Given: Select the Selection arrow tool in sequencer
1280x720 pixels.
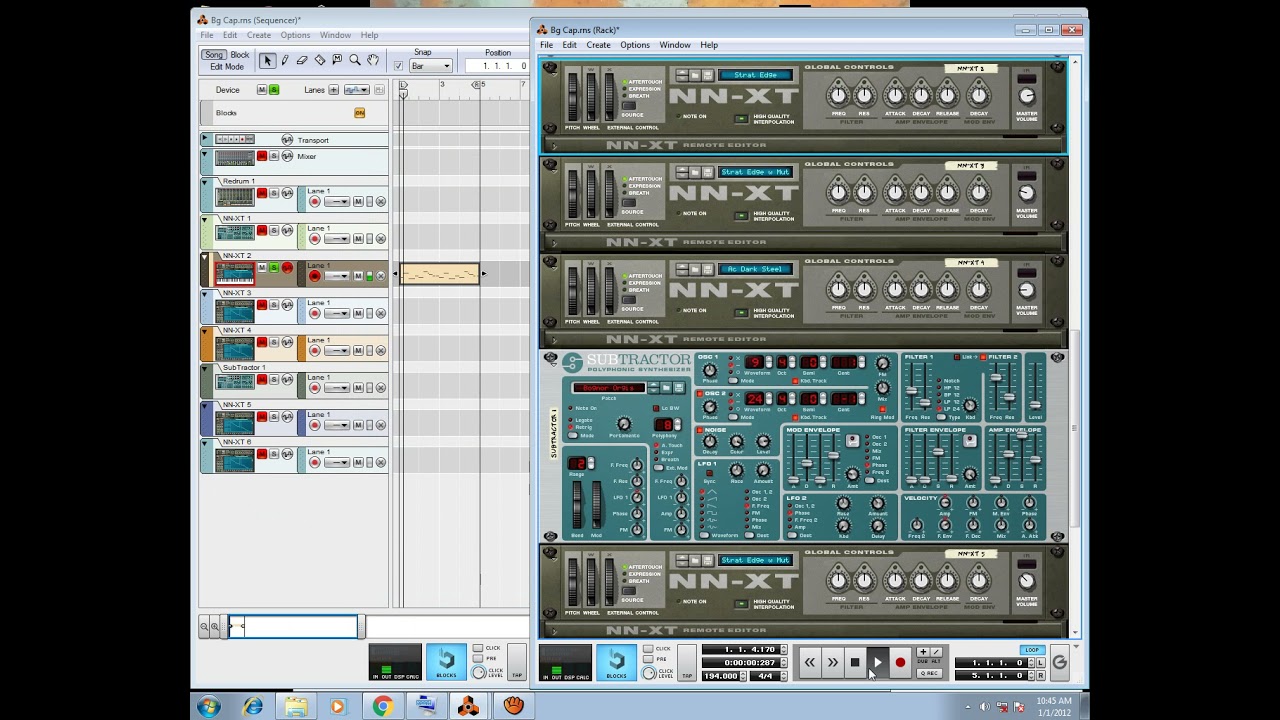Looking at the screenshot, I should click(x=267, y=61).
